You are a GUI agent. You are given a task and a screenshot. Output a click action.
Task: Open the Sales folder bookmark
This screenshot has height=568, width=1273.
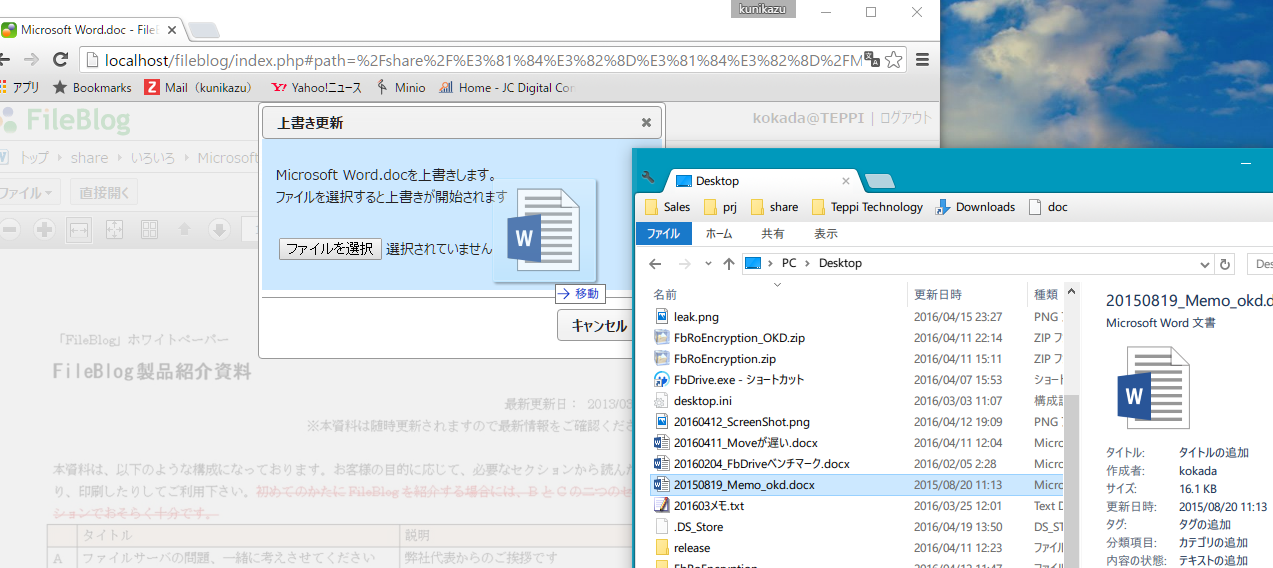[667, 207]
